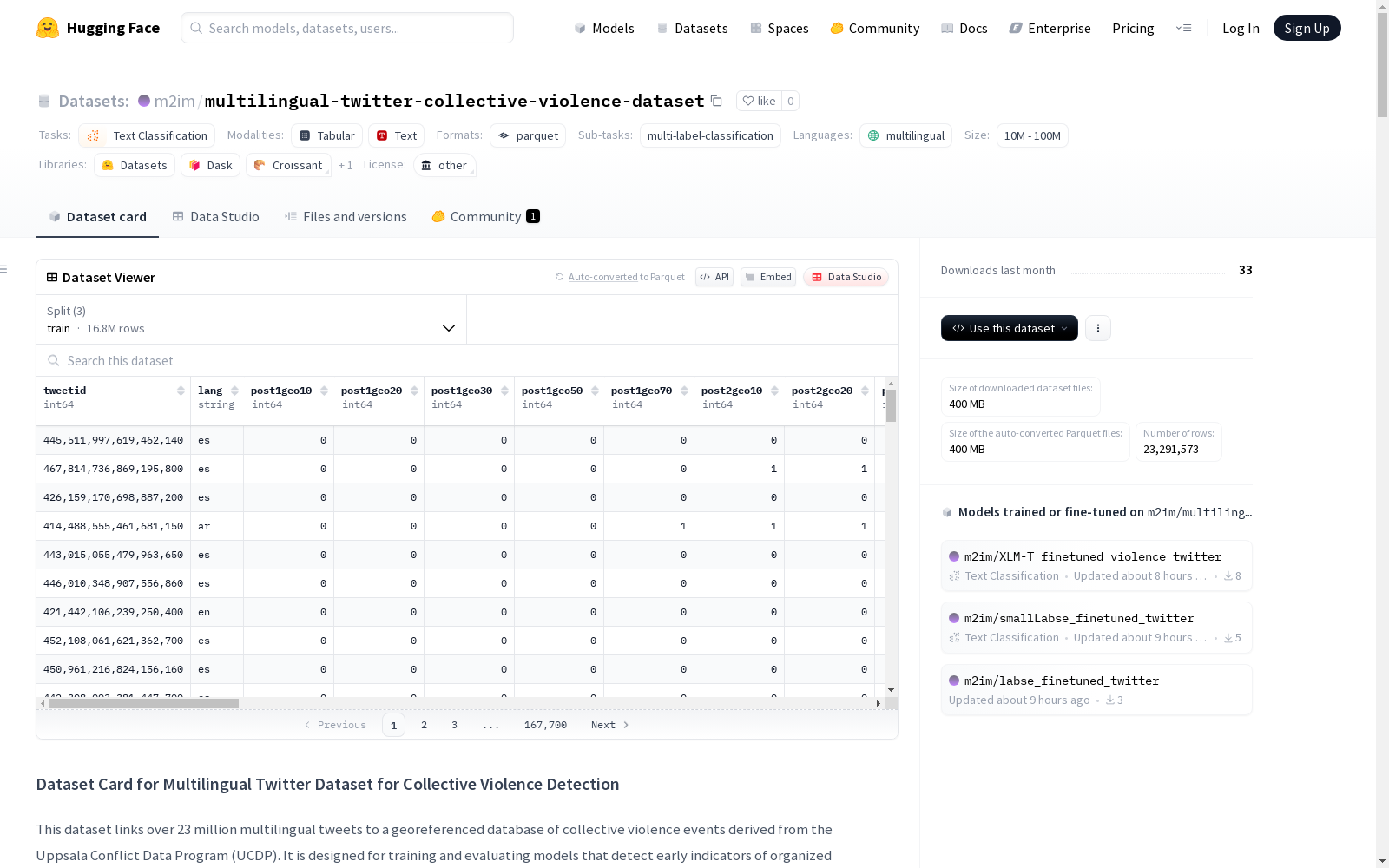
Task: Expand the Split train dropdown
Action: (252, 319)
